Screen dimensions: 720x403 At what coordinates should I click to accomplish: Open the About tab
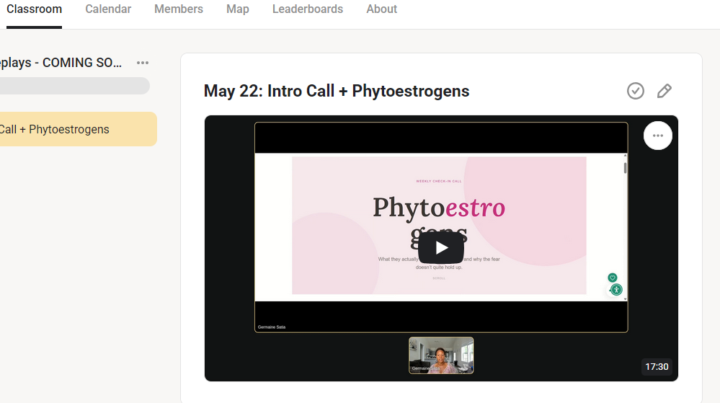click(x=381, y=9)
